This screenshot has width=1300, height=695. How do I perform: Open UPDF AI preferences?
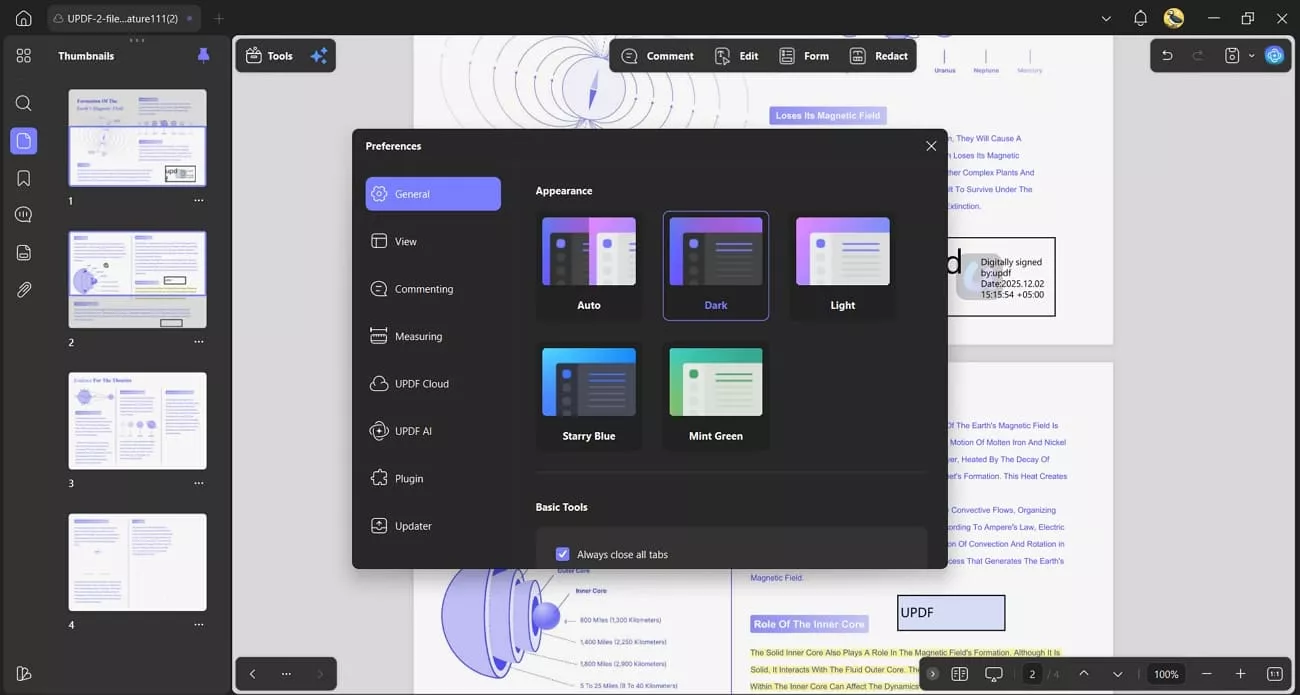point(433,431)
